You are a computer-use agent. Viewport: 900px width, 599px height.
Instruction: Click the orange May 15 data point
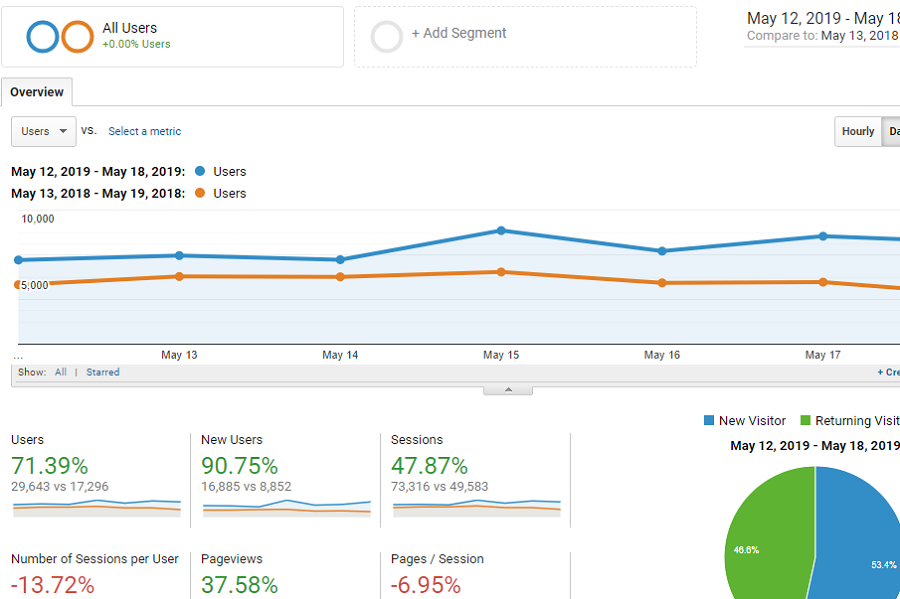pyautogui.click(x=501, y=272)
